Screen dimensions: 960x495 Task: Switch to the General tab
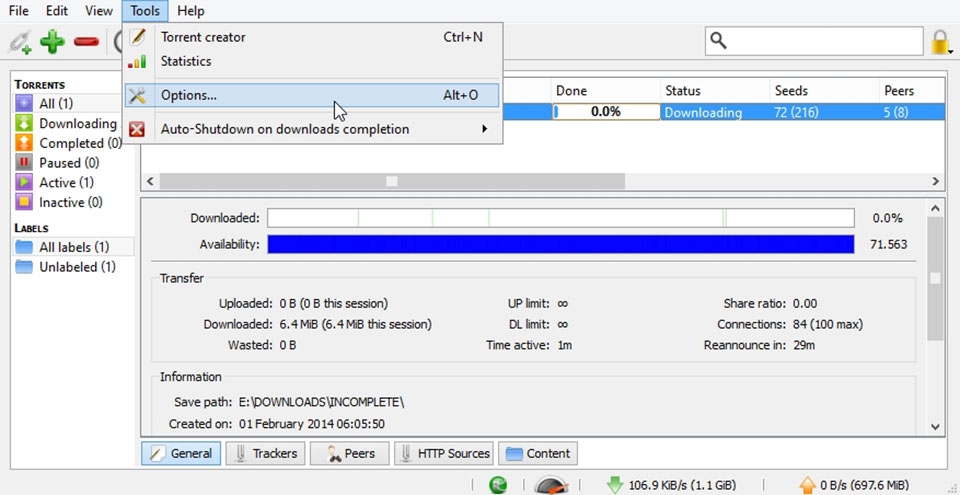tap(181, 453)
